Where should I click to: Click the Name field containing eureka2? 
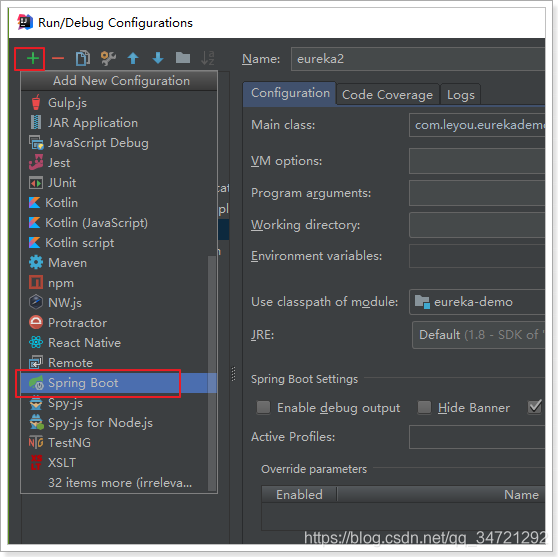[418, 59]
